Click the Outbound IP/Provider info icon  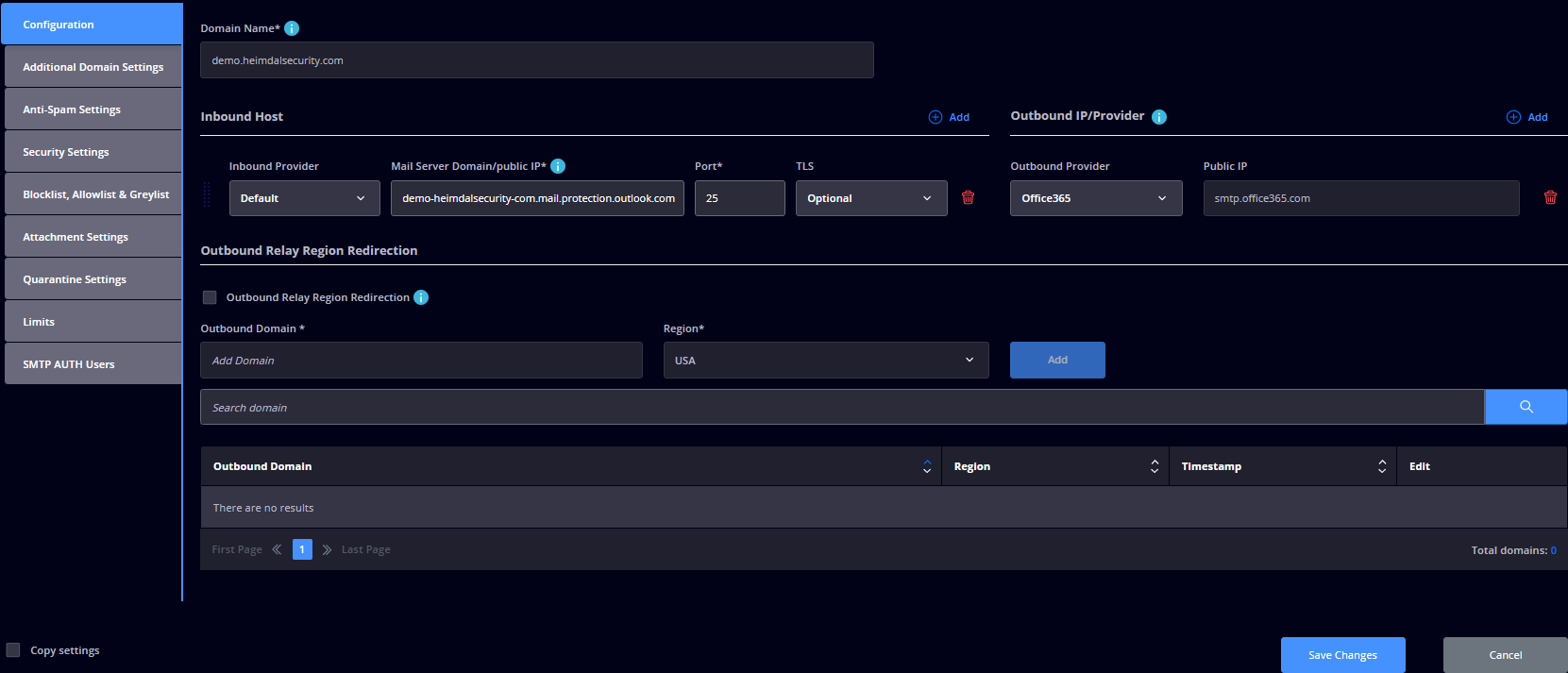[1159, 117]
